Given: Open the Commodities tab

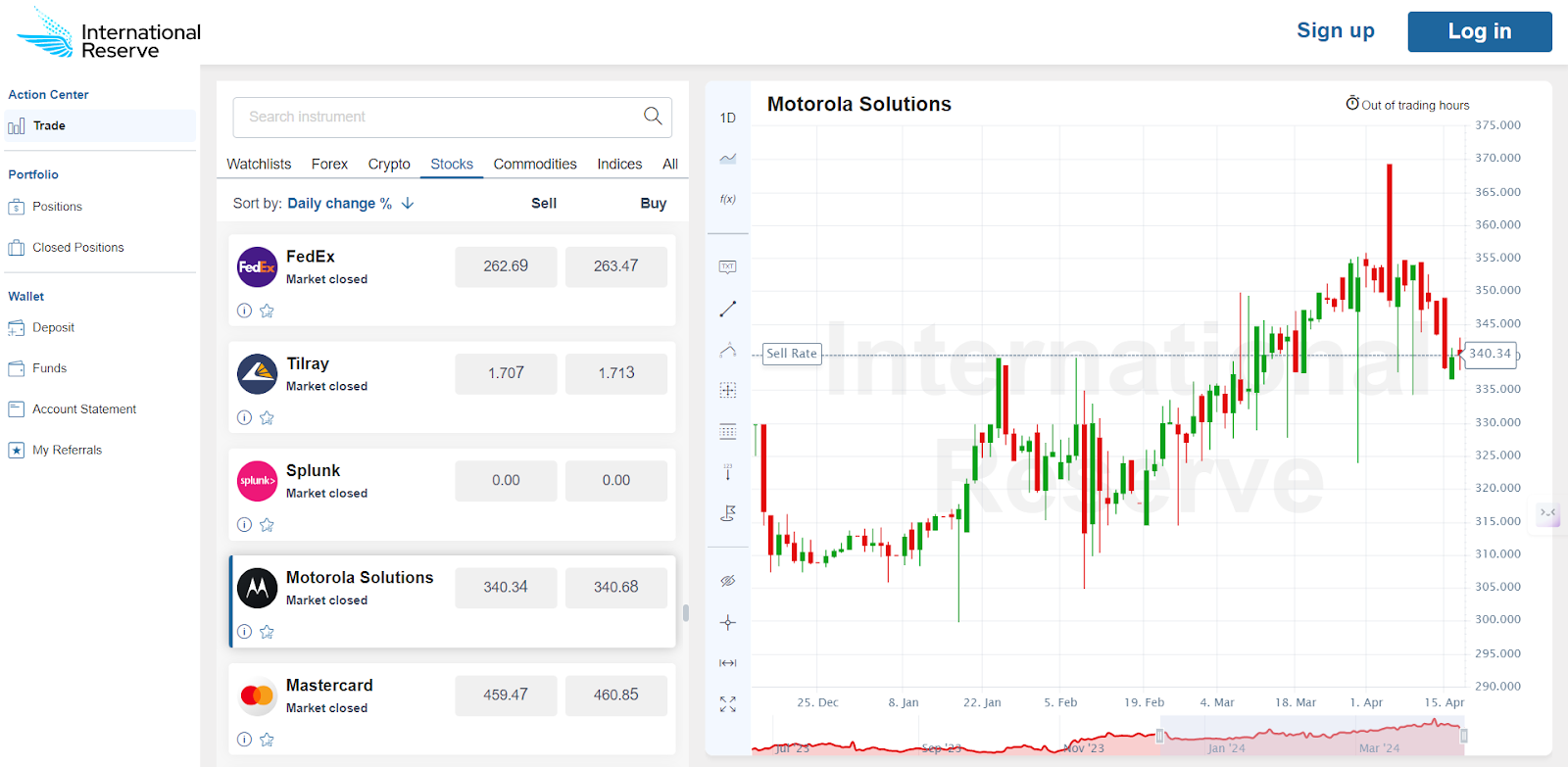Looking at the screenshot, I should pyautogui.click(x=535, y=165).
